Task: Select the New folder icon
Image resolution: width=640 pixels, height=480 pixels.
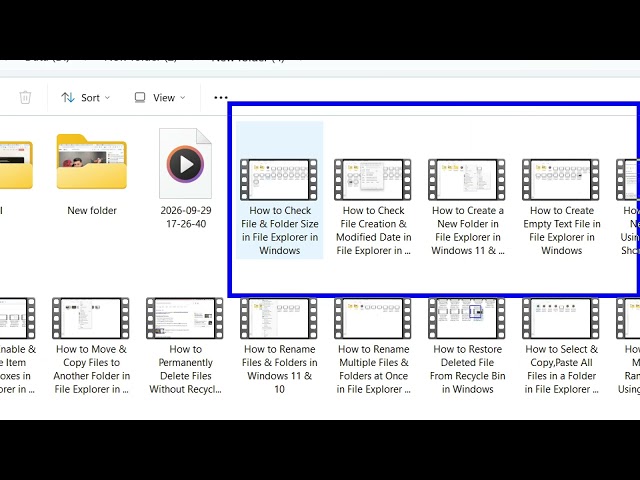Action: pos(92,162)
